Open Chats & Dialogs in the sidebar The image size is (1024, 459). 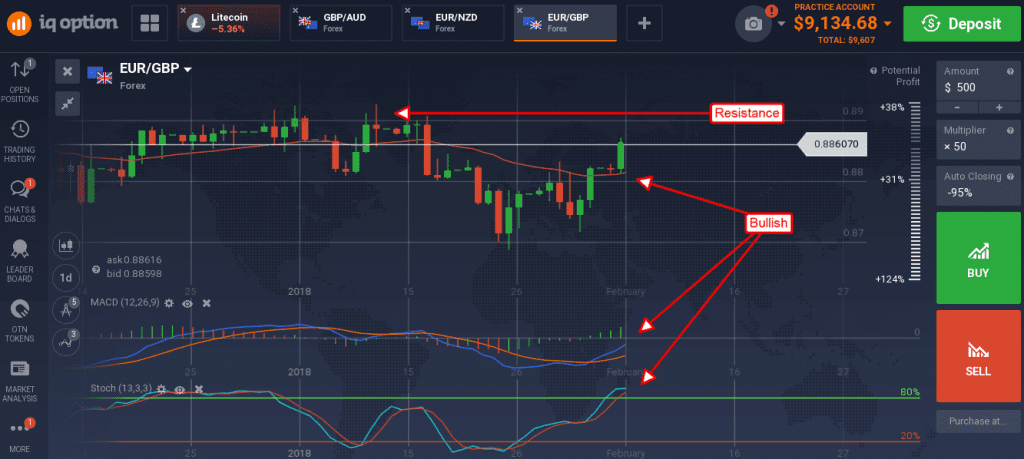20,200
